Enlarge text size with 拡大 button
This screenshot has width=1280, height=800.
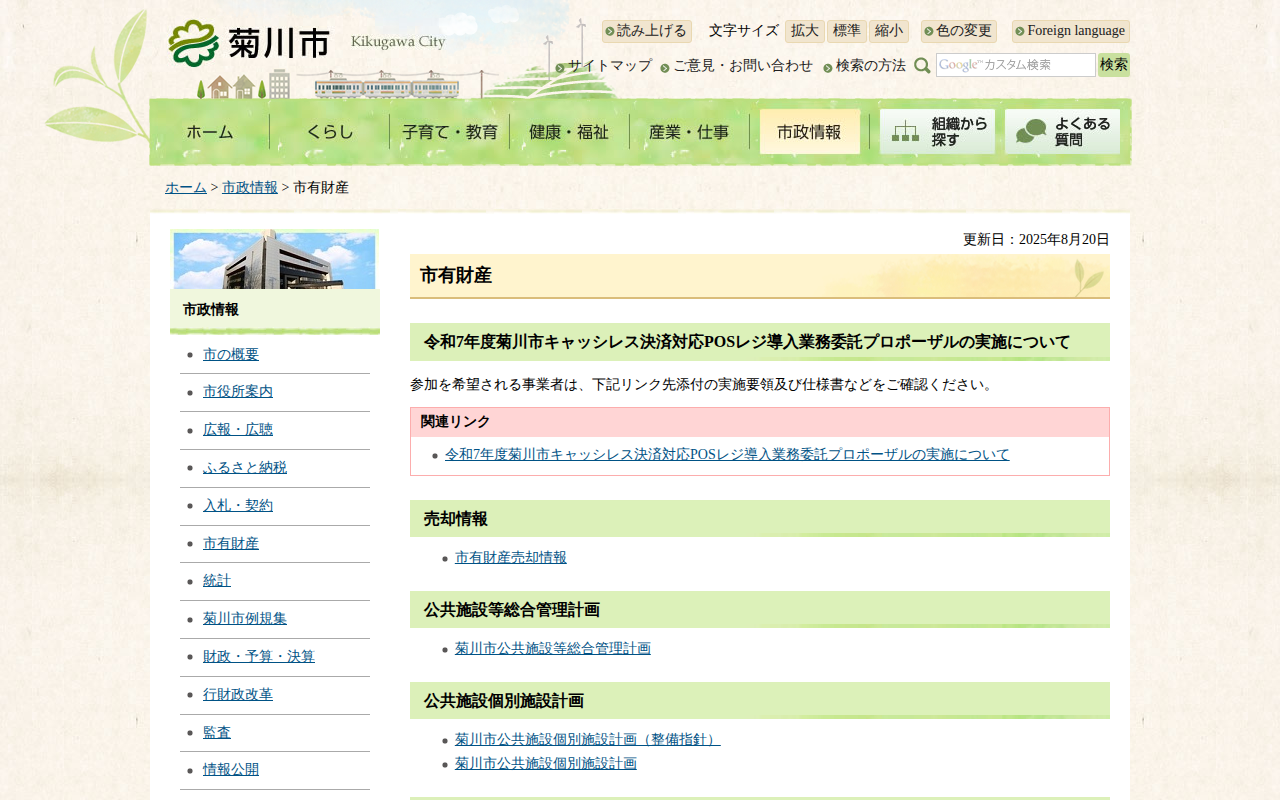tap(804, 31)
